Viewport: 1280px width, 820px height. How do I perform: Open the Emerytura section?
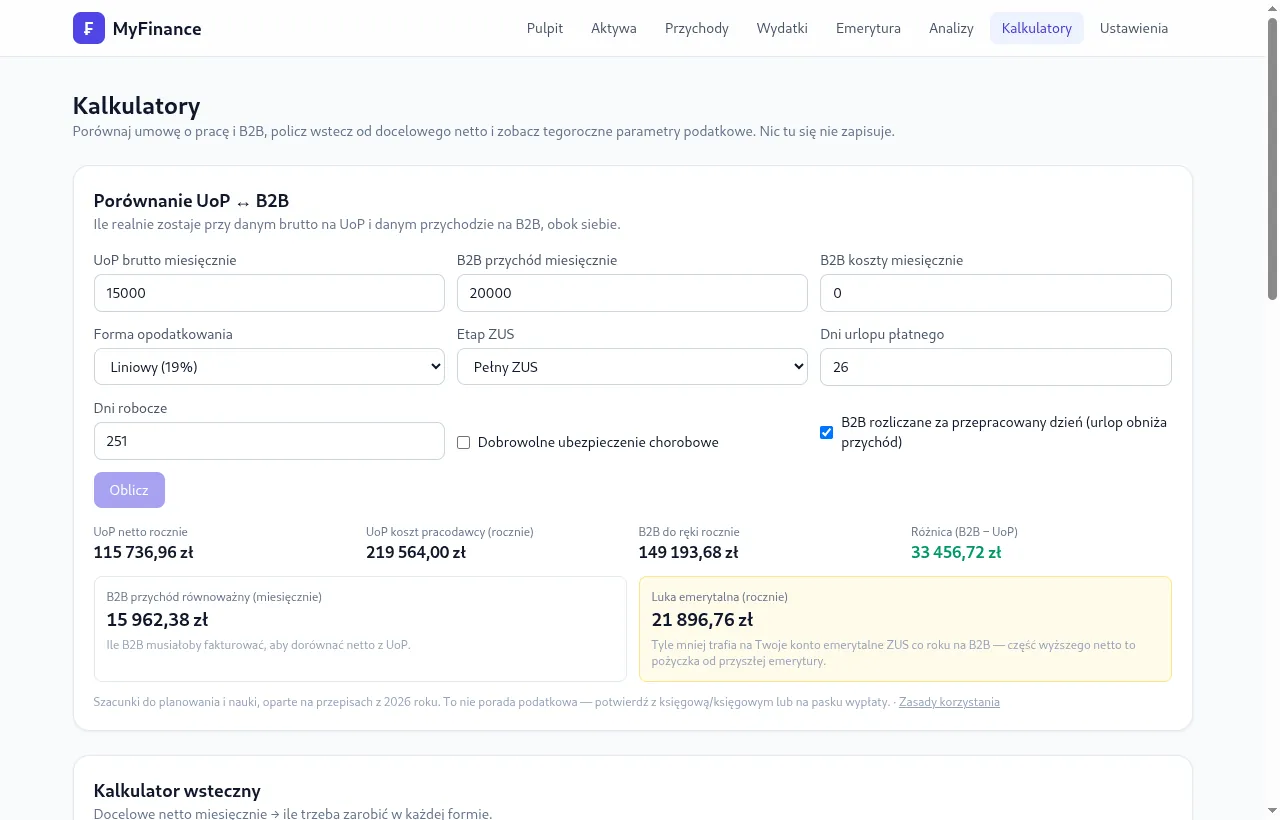868,28
